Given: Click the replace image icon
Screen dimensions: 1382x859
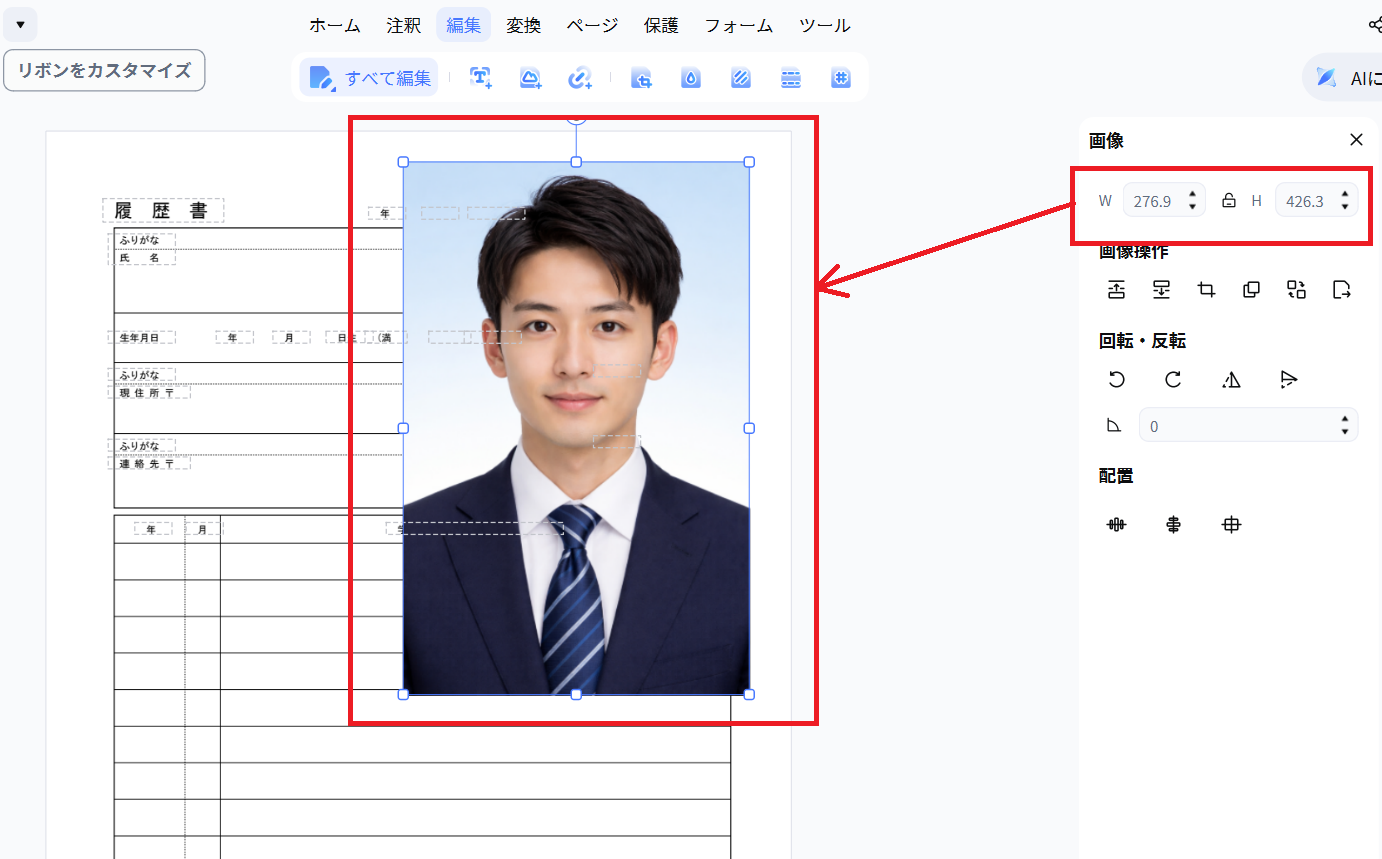Looking at the screenshot, I should [x=1297, y=290].
